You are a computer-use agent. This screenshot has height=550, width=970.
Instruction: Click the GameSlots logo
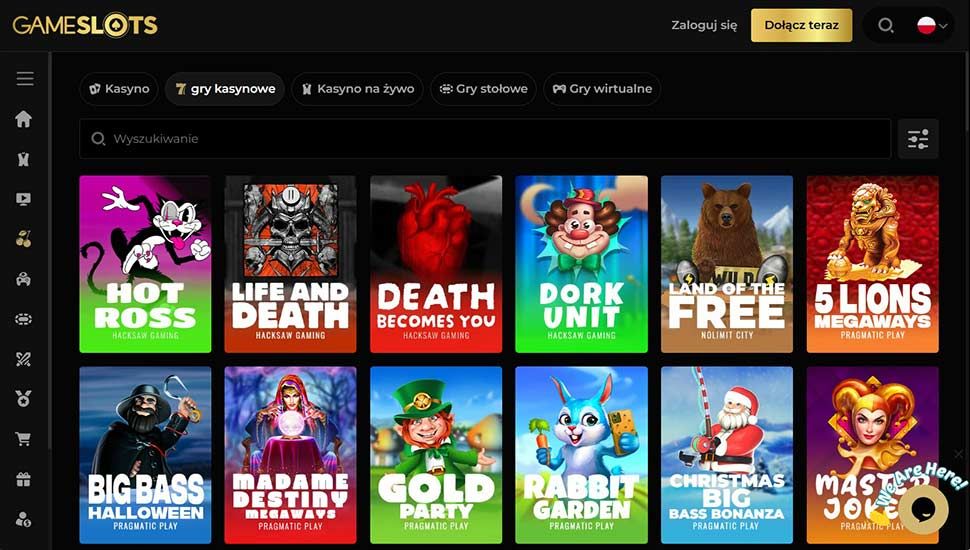point(85,25)
